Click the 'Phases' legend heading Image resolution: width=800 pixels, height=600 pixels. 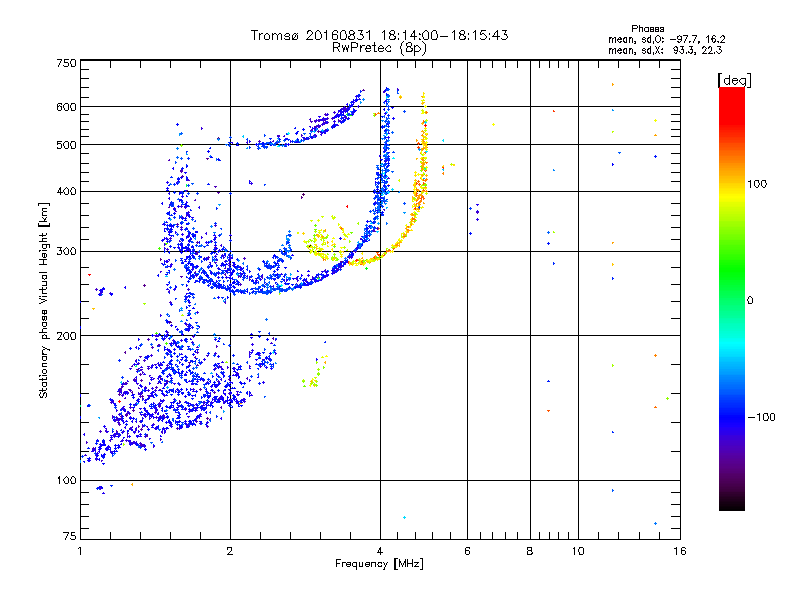[647, 29]
